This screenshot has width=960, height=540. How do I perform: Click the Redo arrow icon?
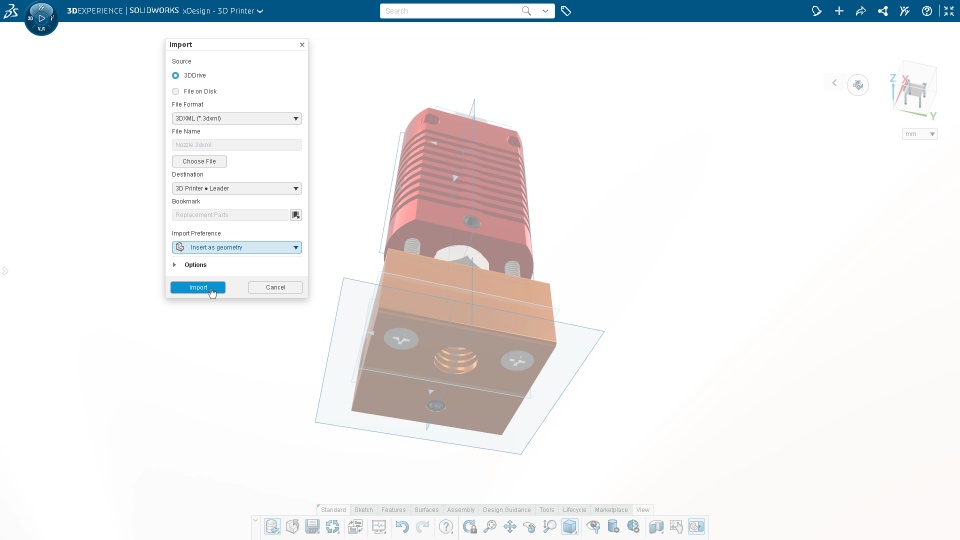(x=422, y=527)
